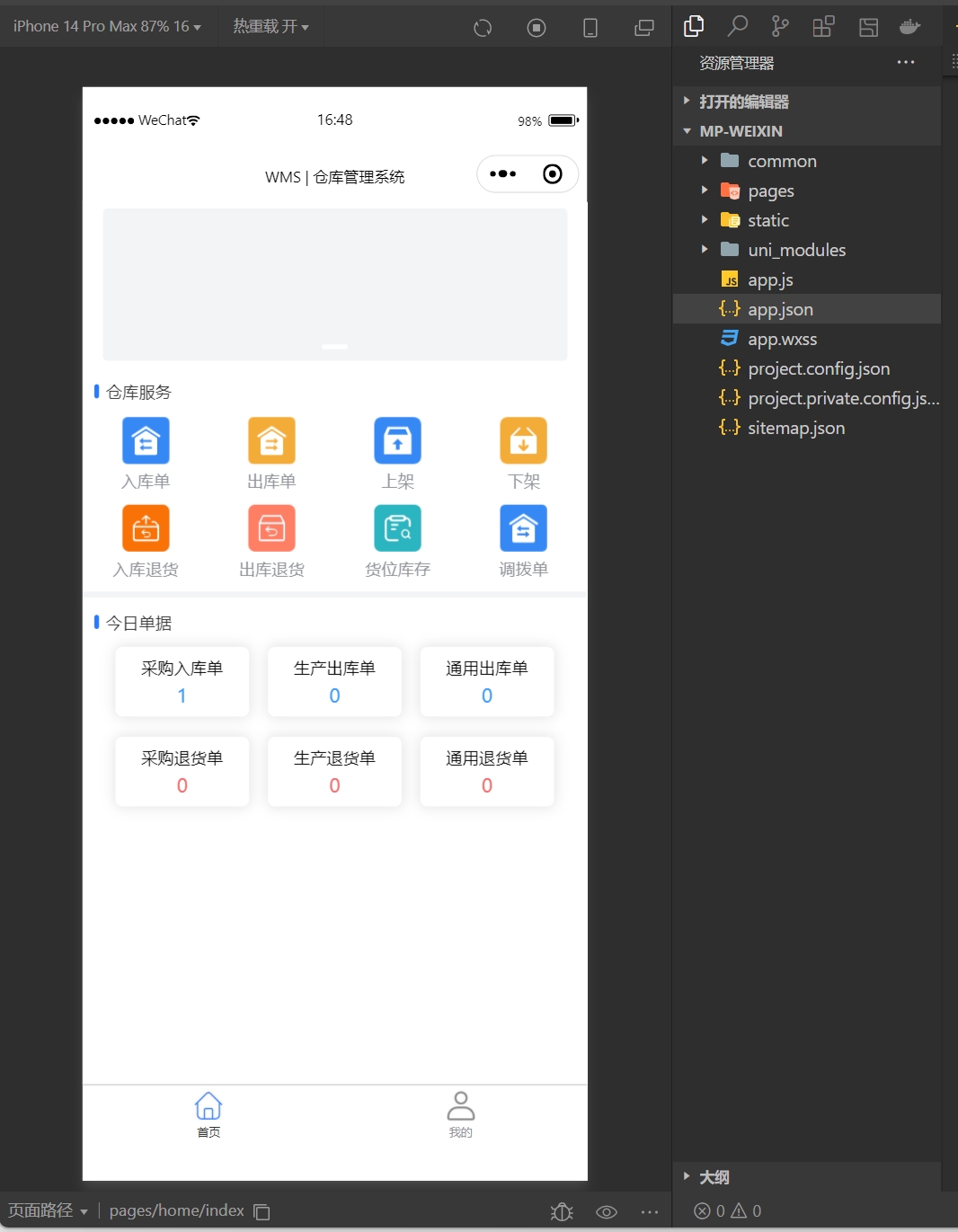Open the 热重载 开 dropdown
Image resolution: width=958 pixels, height=1232 pixels.
pos(271,26)
